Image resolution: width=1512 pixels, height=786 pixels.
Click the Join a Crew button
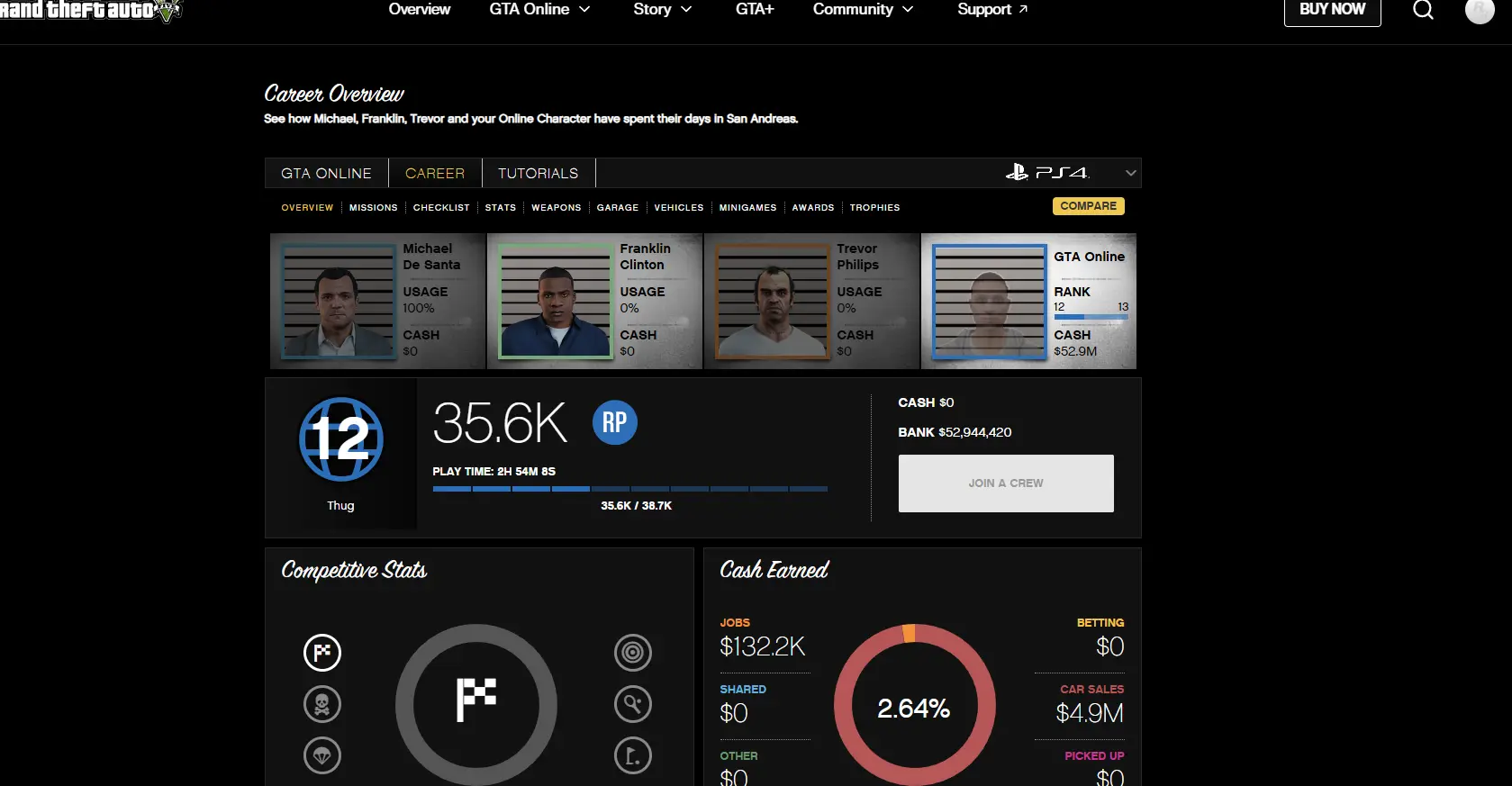[x=1006, y=483]
